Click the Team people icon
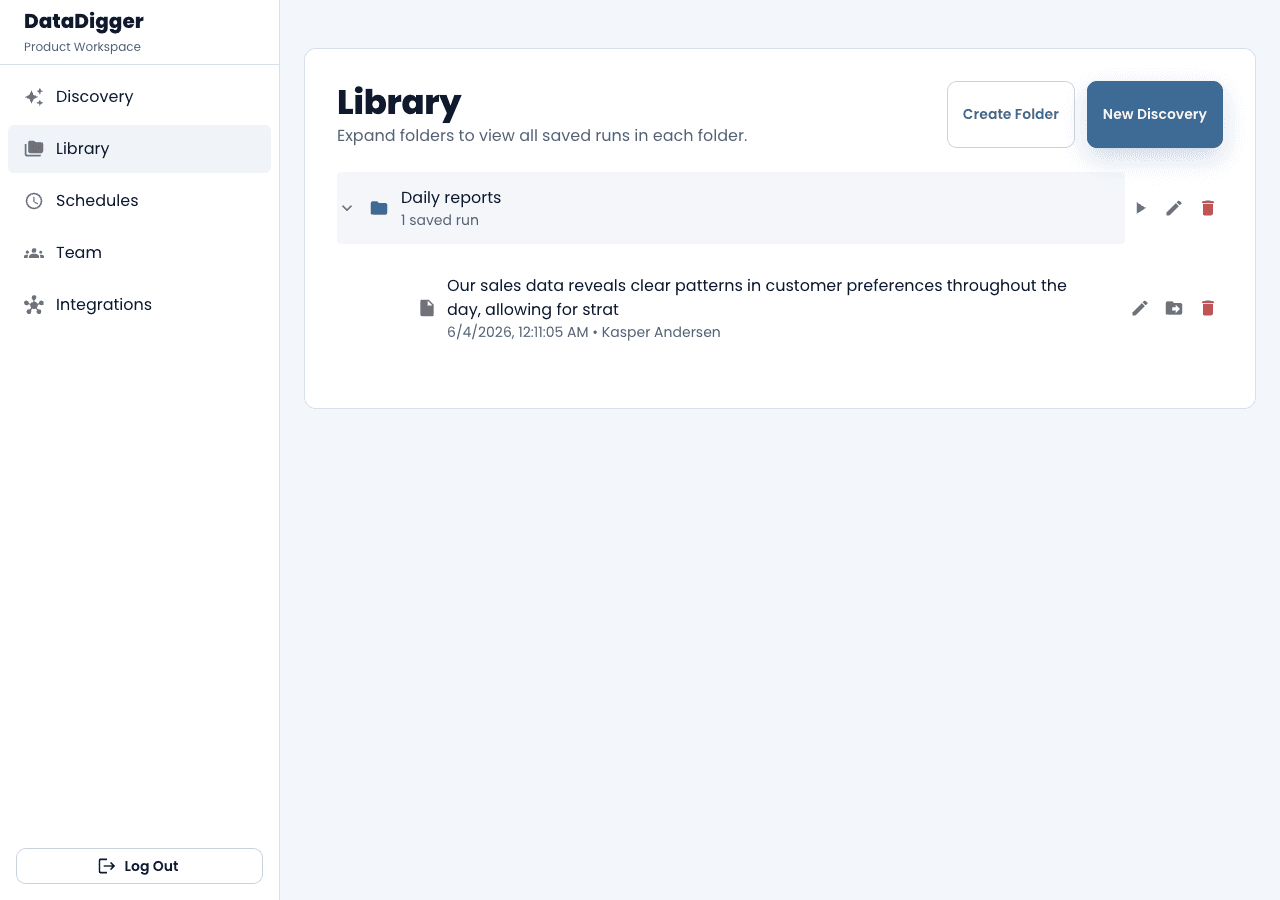Viewport: 1280px width, 900px height. pyautogui.click(x=34, y=253)
